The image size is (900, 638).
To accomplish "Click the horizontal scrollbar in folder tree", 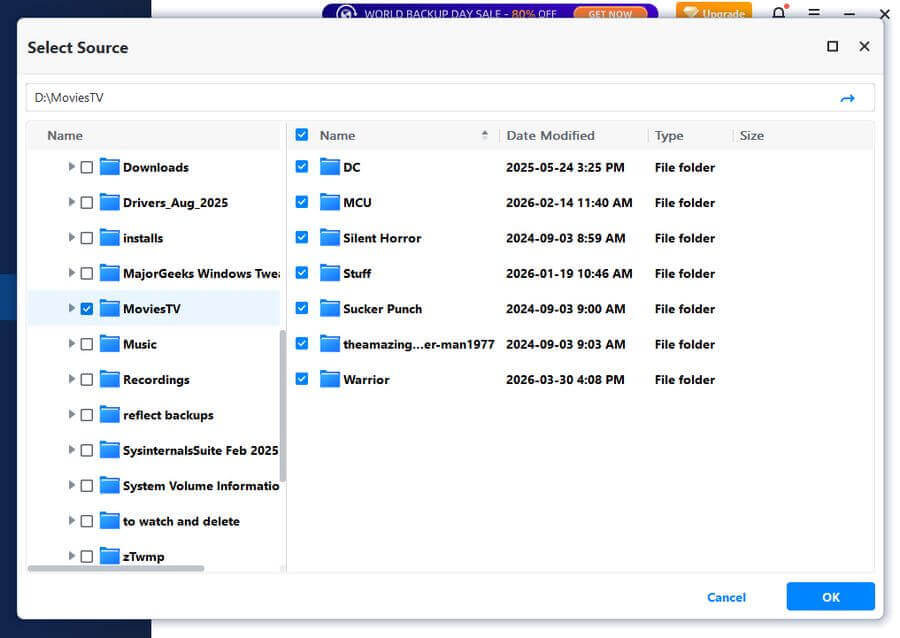I will [x=116, y=568].
